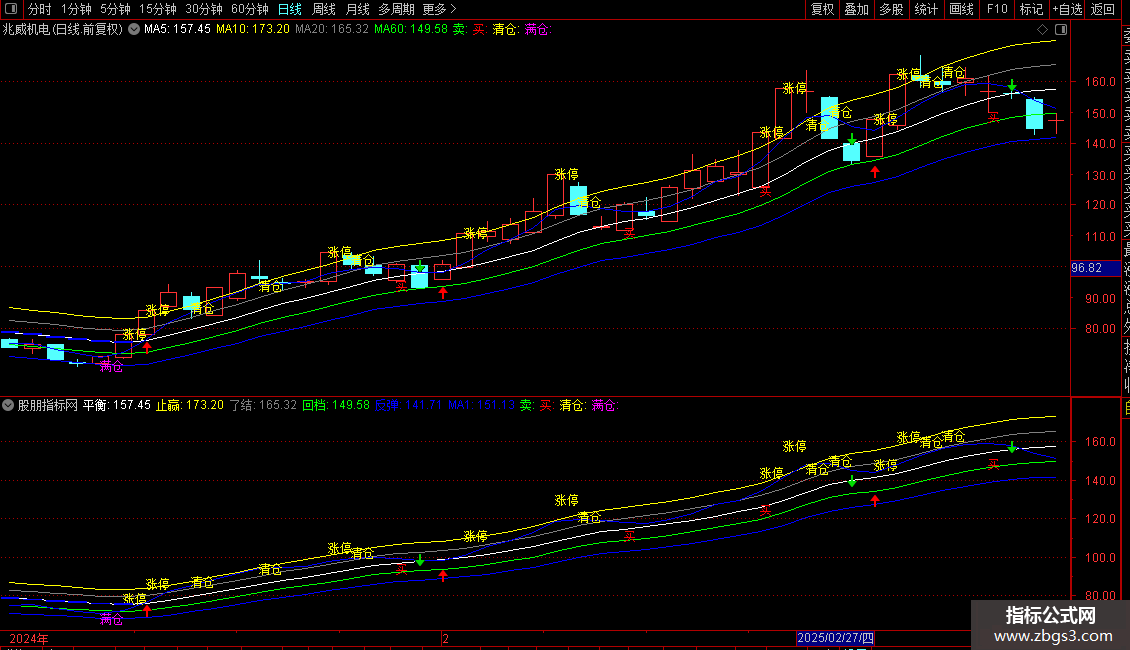The width and height of the screenshot is (1130, 650).
Task: Select the 日线 daily tab
Action: (290, 9)
